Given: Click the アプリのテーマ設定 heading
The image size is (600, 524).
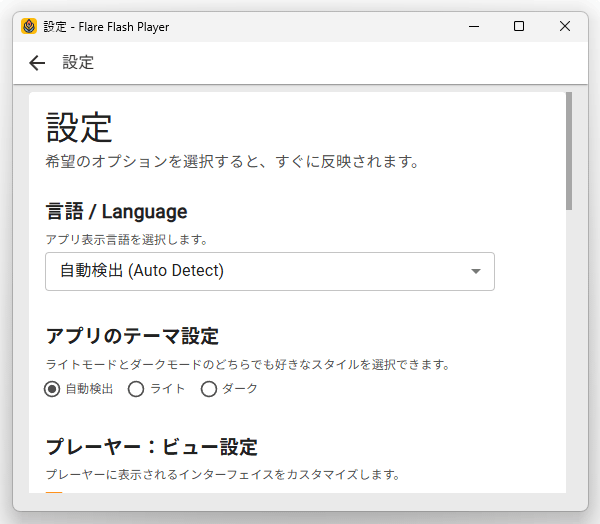Looking at the screenshot, I should (x=132, y=336).
